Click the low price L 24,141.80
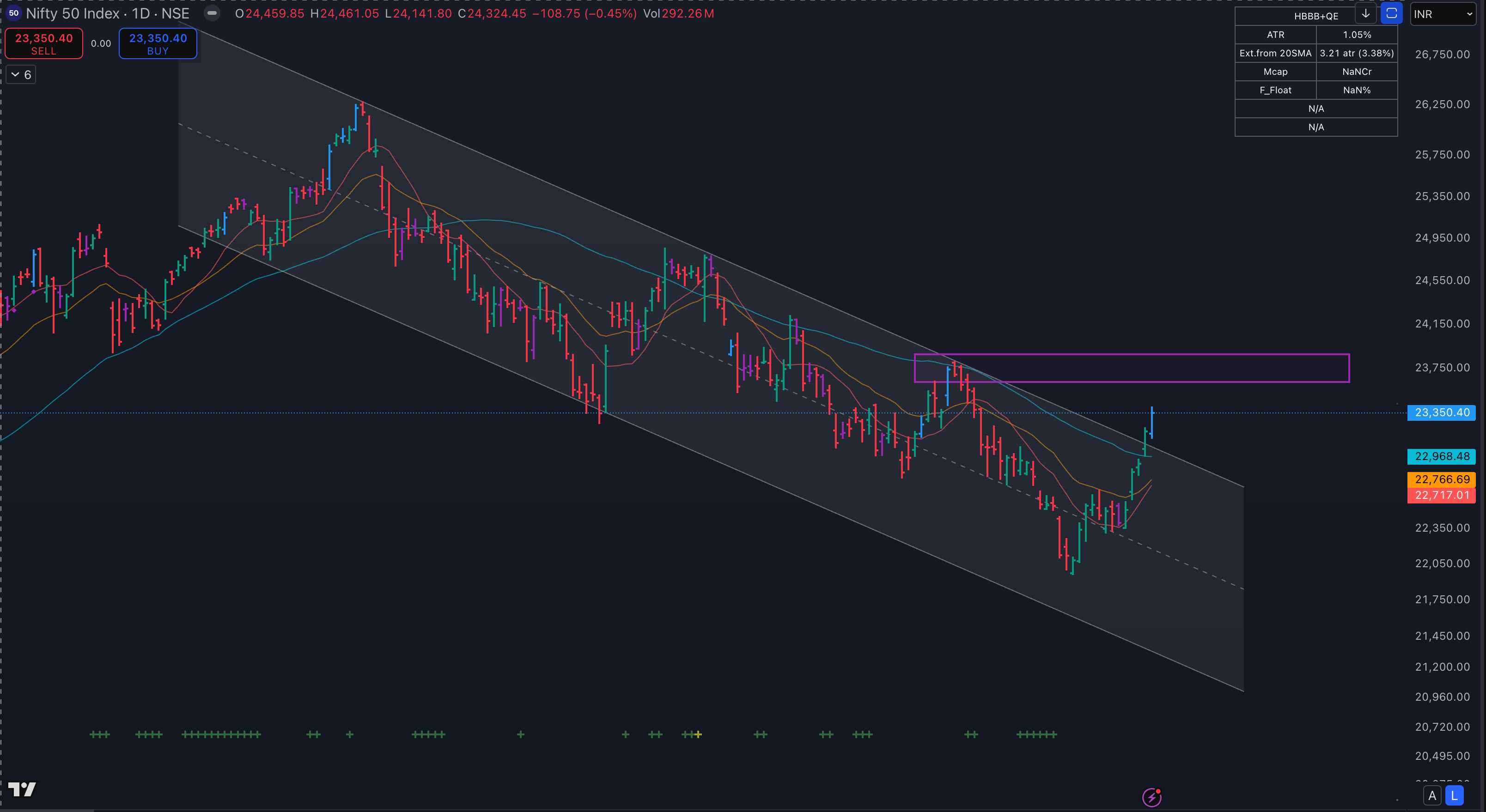 (418, 13)
